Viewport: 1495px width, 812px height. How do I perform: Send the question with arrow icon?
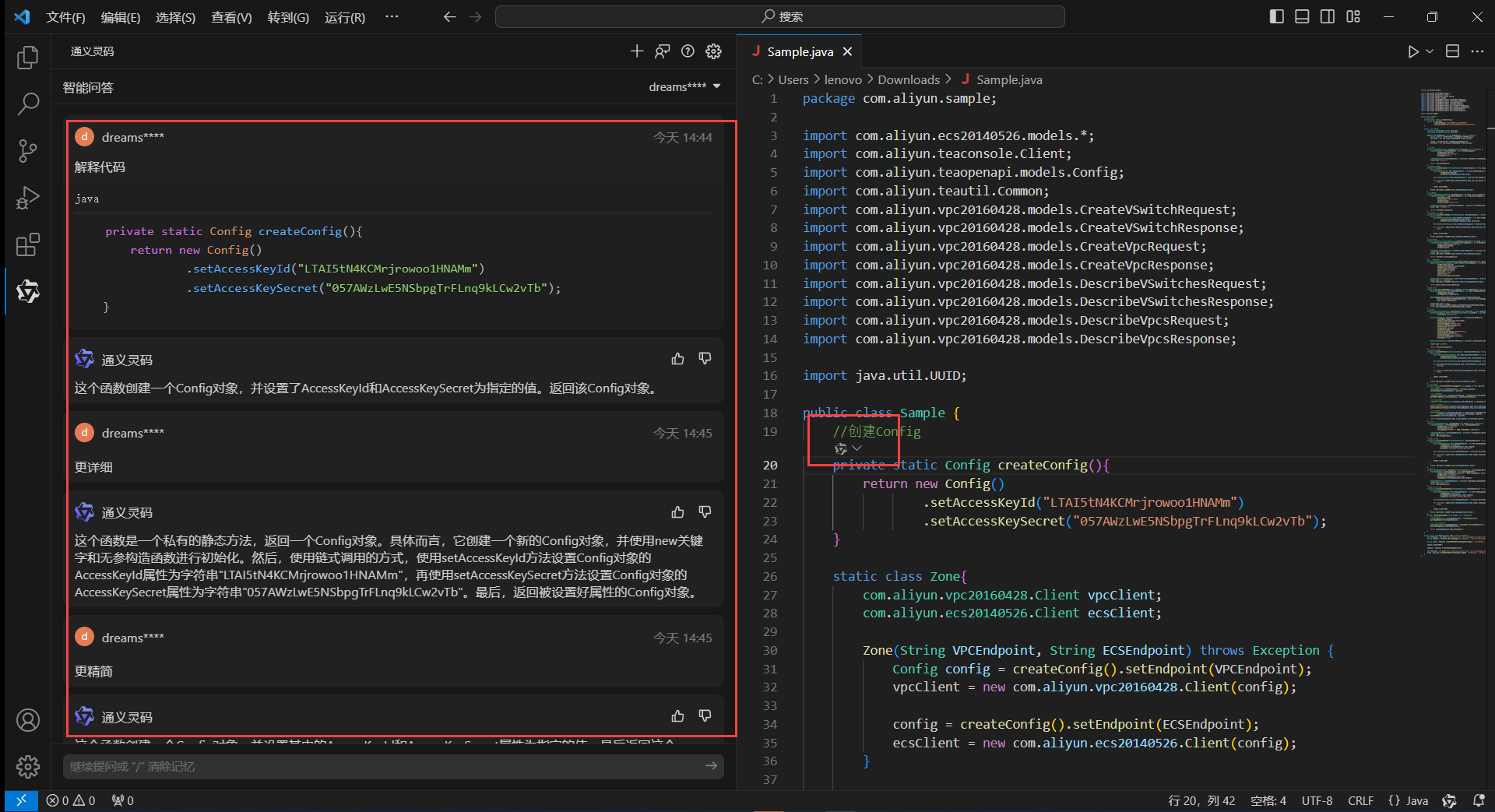(711, 766)
